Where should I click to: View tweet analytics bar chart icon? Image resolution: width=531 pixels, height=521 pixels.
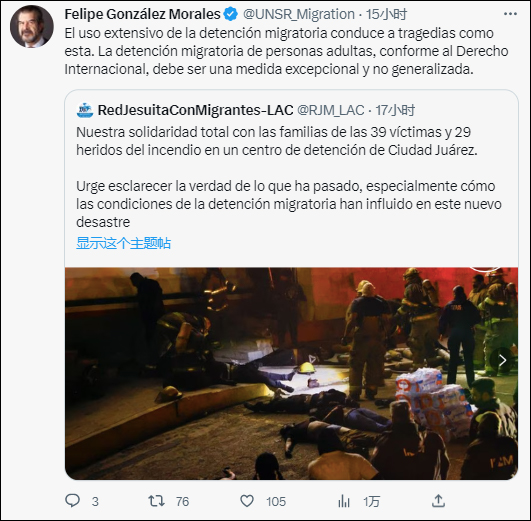(x=344, y=501)
